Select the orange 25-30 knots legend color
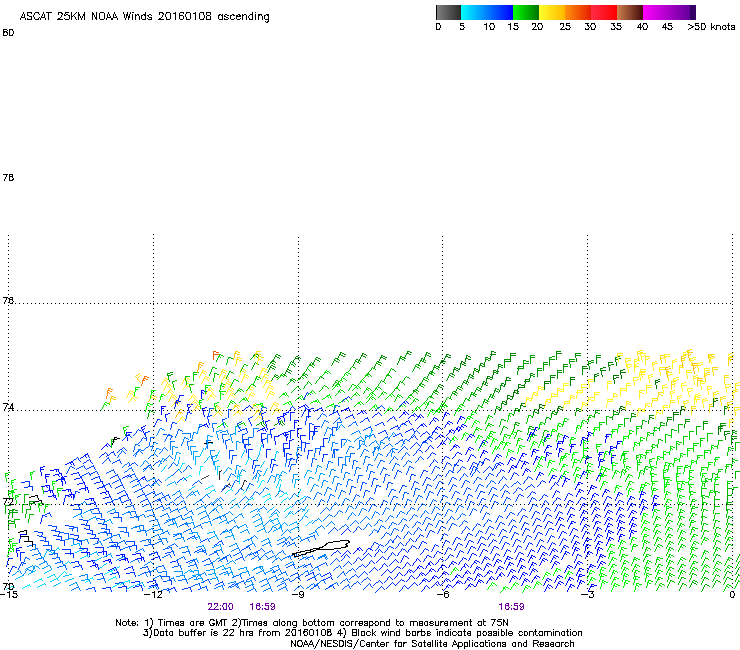The height and width of the screenshot is (650, 740). click(x=578, y=12)
